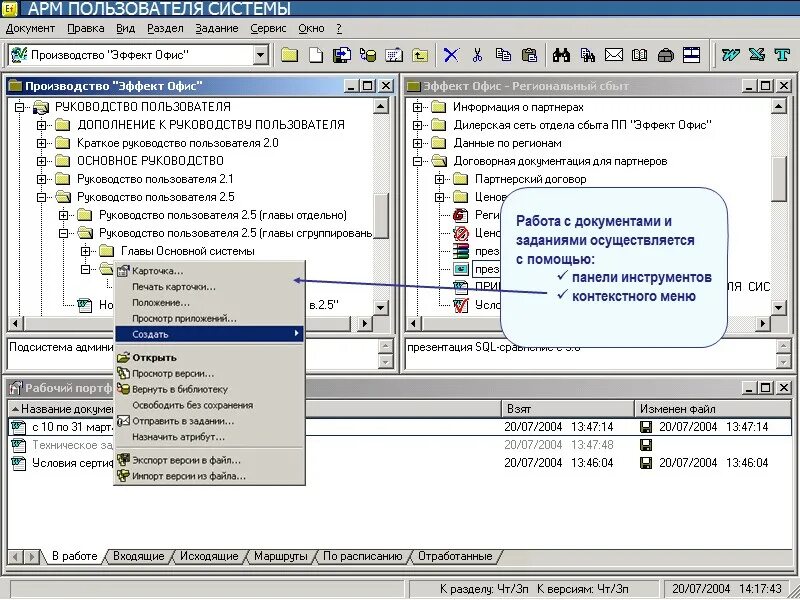Sort by Изменен файл column header

713,409
